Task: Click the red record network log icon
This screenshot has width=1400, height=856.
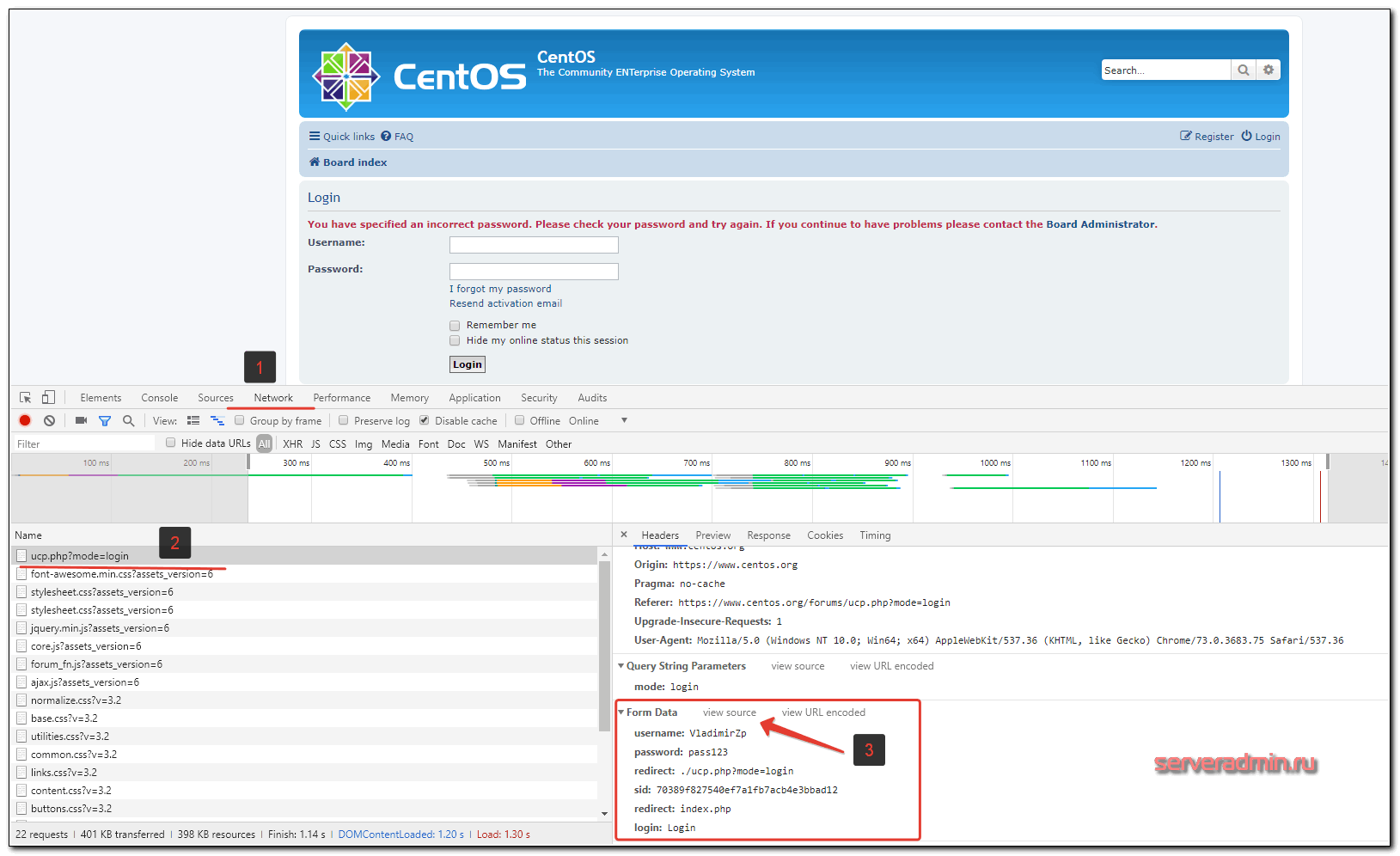Action: point(25,420)
